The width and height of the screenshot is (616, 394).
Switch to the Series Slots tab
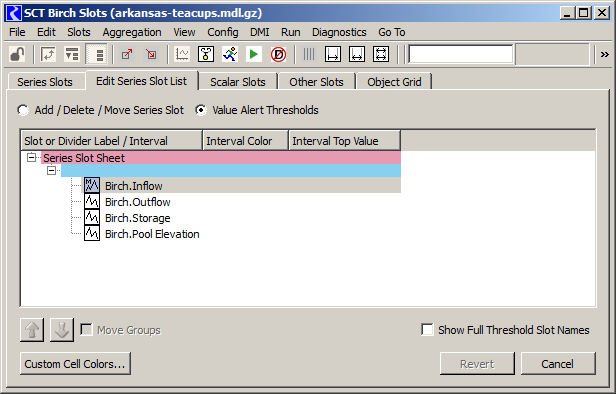pos(45,82)
